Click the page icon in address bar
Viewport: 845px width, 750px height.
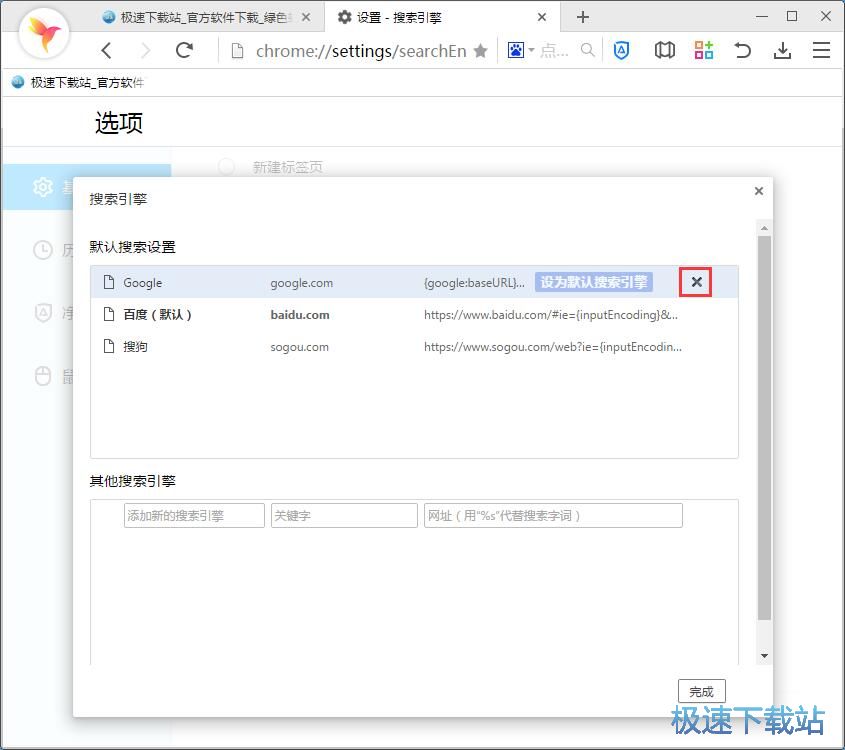pyautogui.click(x=237, y=51)
